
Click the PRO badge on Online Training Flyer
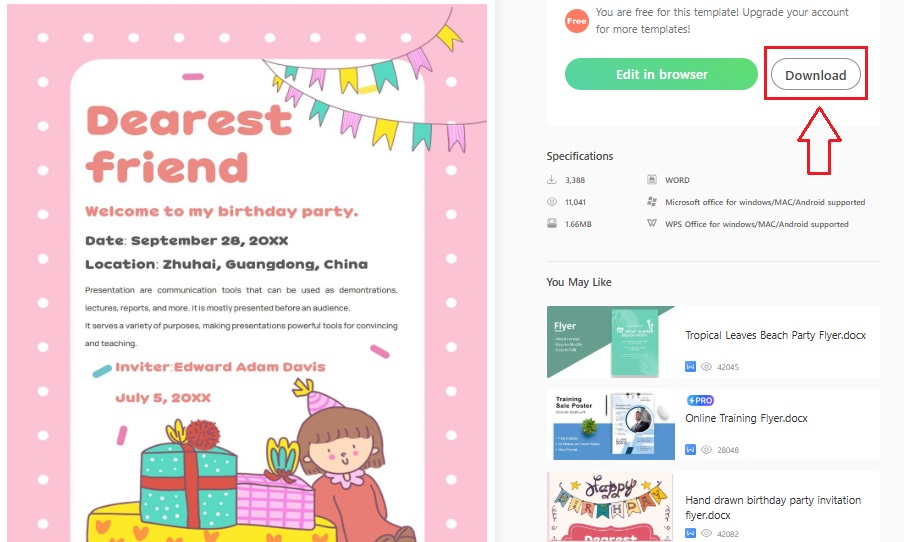coord(700,400)
